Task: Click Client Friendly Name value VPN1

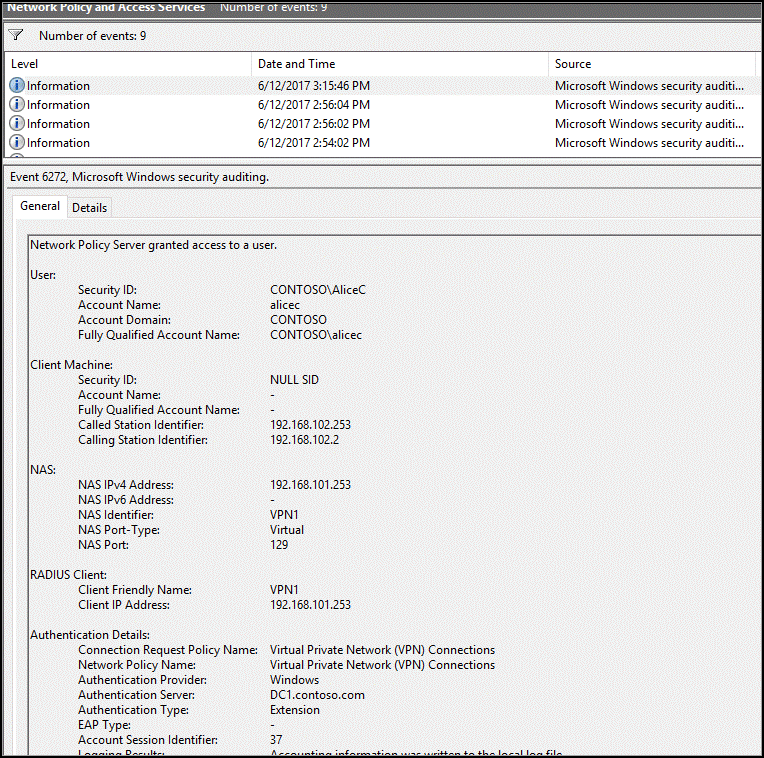Action: 284,590
